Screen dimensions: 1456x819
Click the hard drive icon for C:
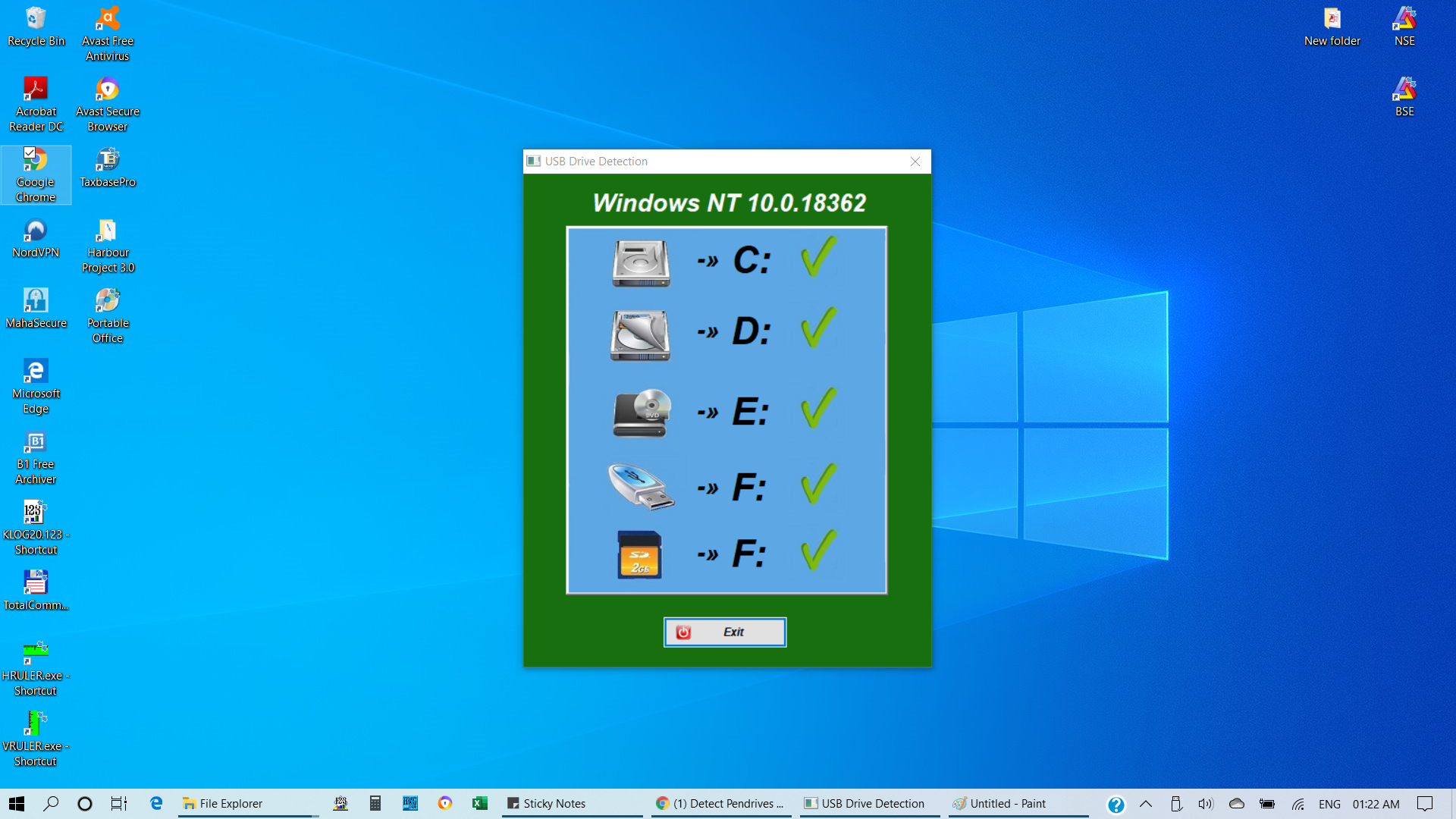[641, 261]
